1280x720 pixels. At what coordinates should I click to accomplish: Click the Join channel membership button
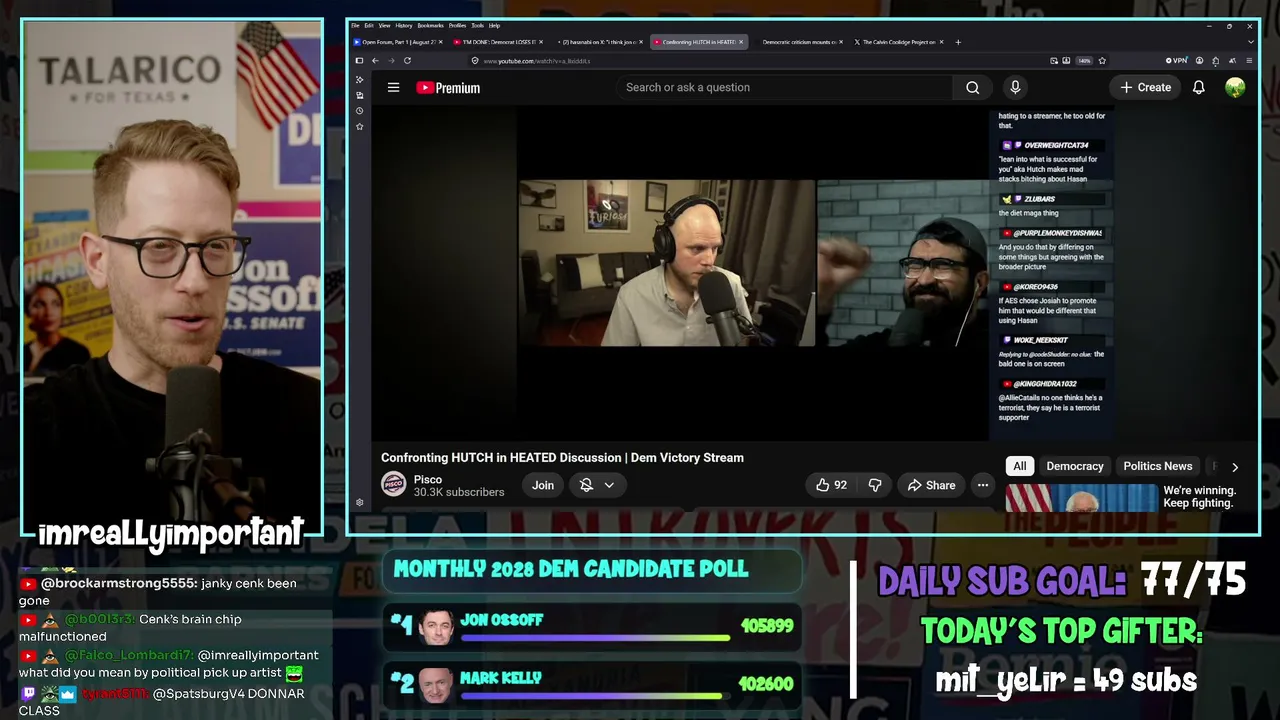click(x=543, y=485)
